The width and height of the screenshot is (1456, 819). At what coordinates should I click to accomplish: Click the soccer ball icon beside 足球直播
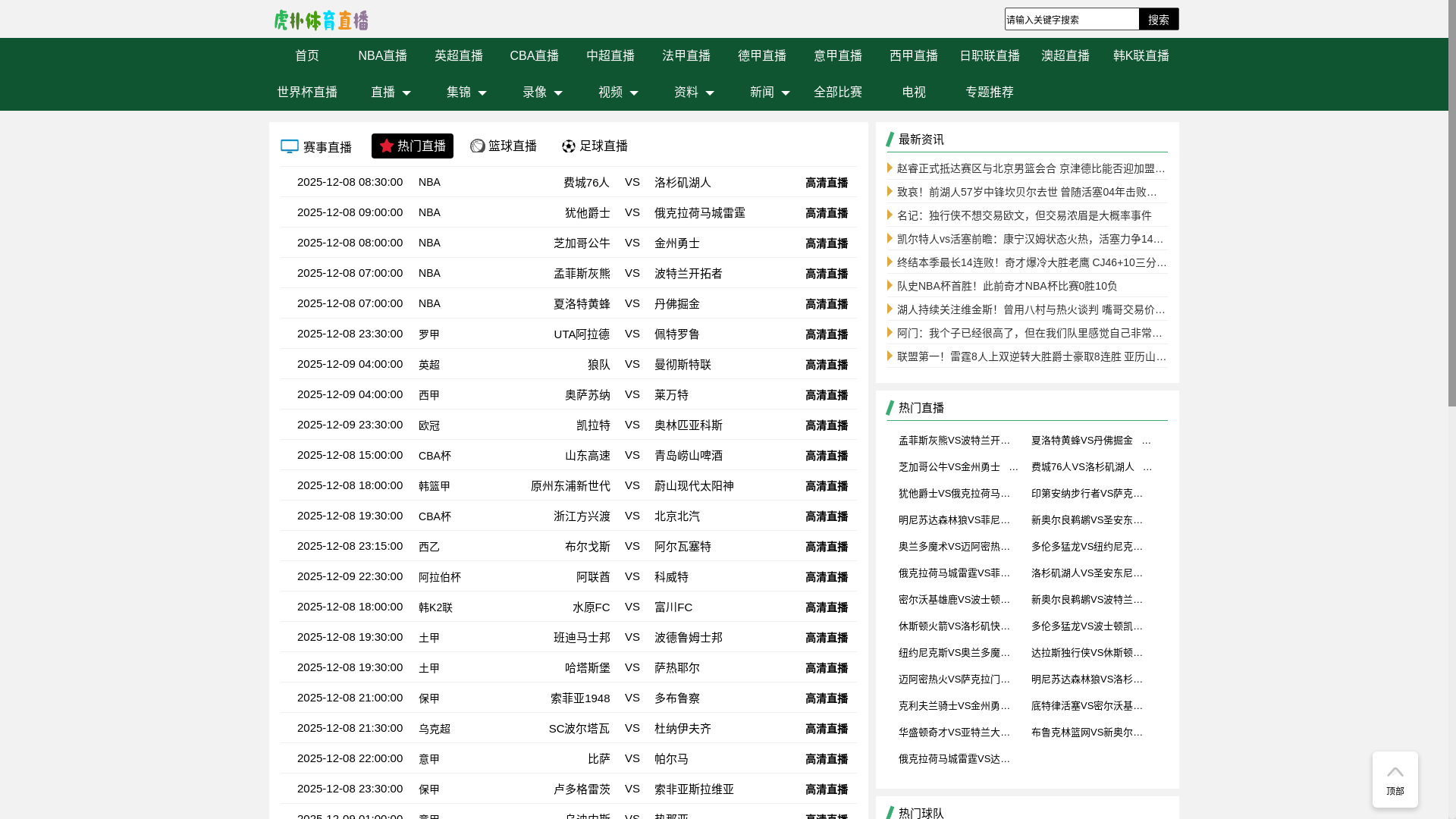[x=568, y=146]
